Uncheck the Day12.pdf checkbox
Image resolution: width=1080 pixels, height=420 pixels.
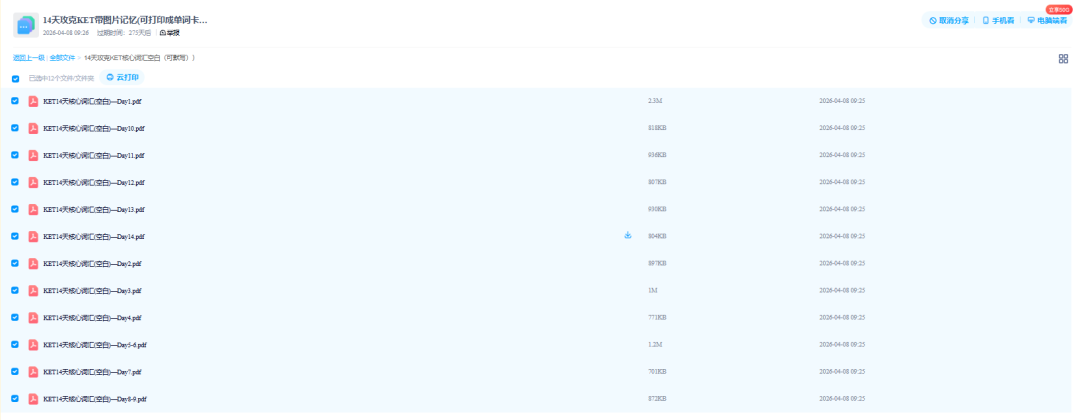point(15,182)
